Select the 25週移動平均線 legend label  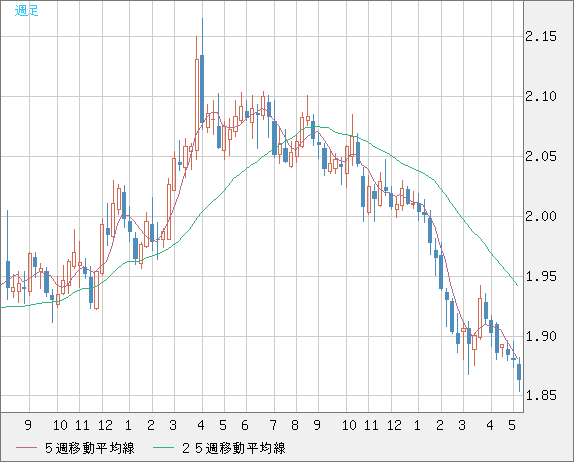pyautogui.click(x=234, y=448)
